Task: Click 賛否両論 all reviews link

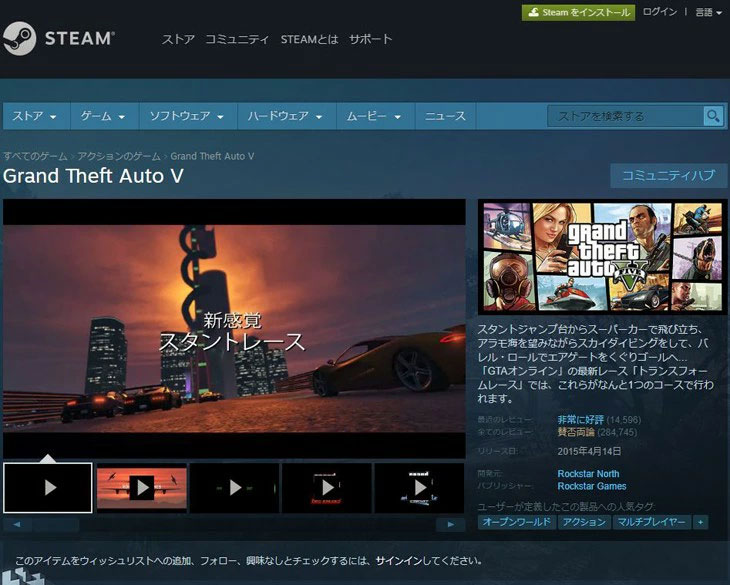Action: [576, 432]
